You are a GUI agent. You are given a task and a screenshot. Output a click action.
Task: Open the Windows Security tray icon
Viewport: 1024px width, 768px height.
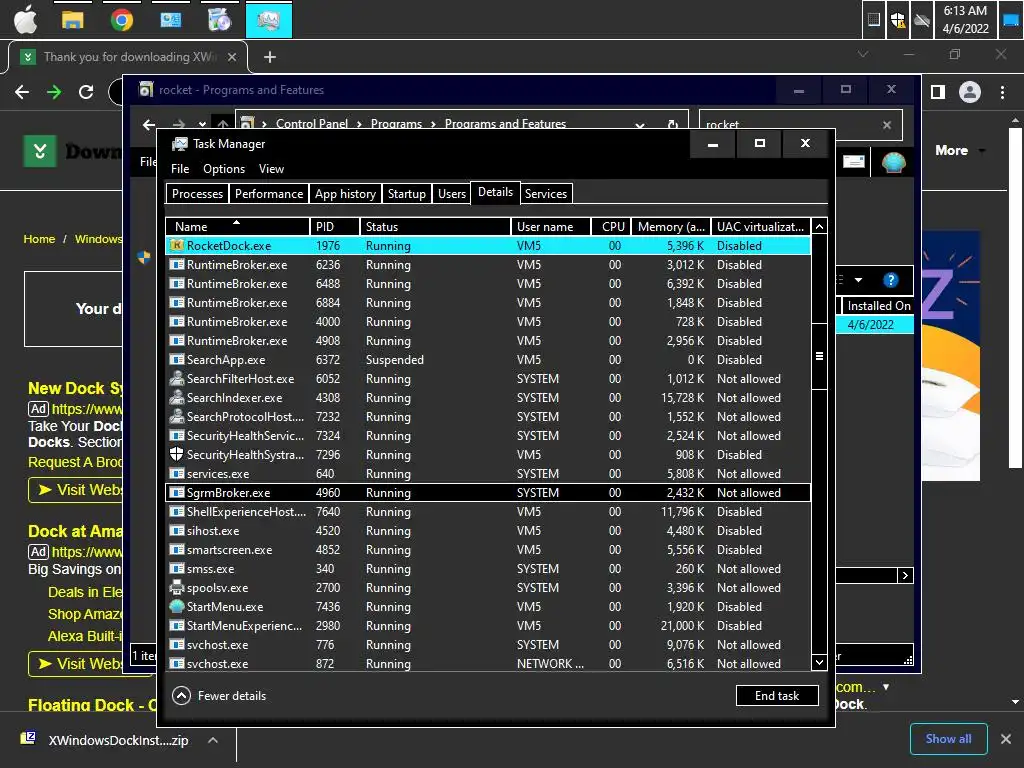pos(898,20)
